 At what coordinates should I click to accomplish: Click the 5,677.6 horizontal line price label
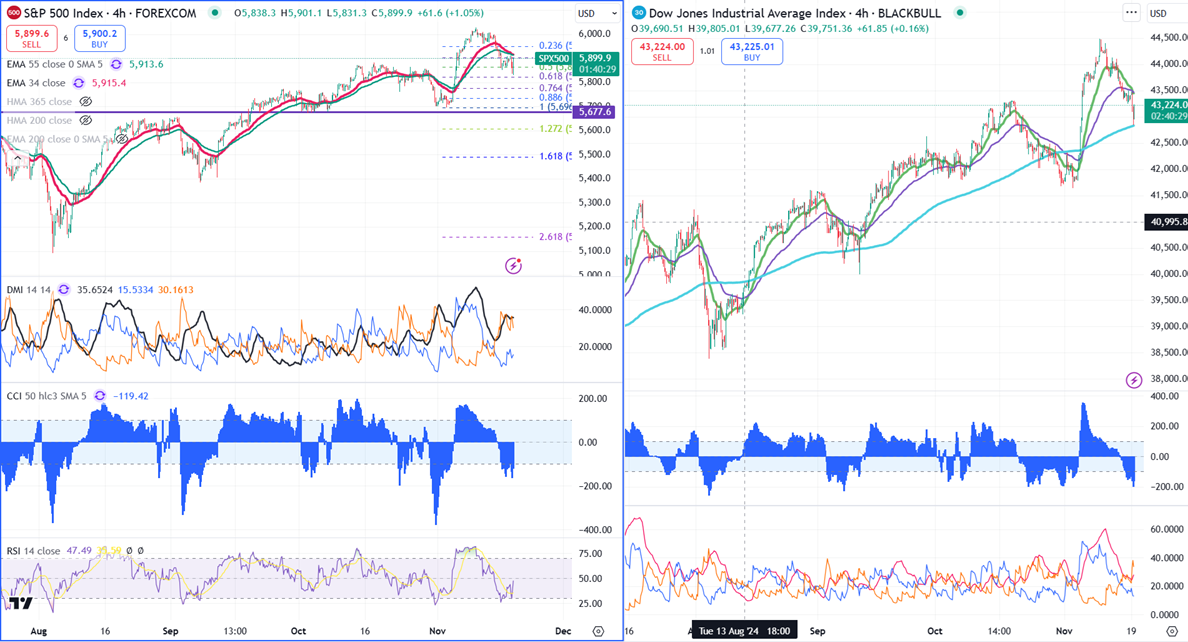[594, 112]
